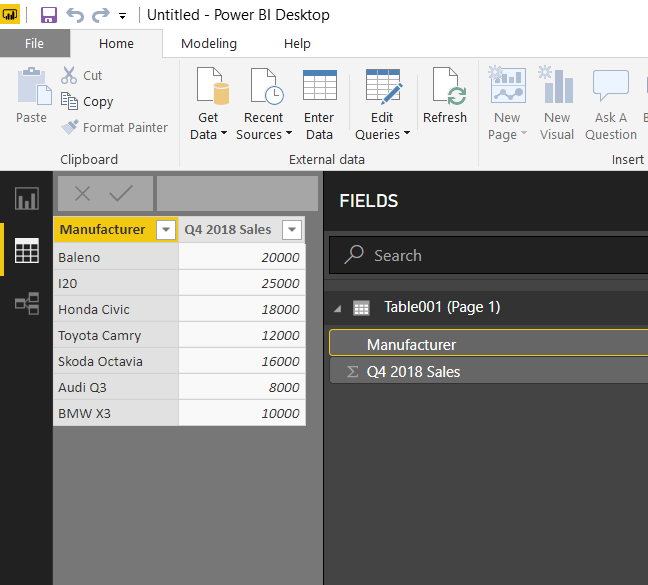Select the Q4 2018 Sales field
The width and height of the screenshot is (648, 585).
tap(489, 371)
